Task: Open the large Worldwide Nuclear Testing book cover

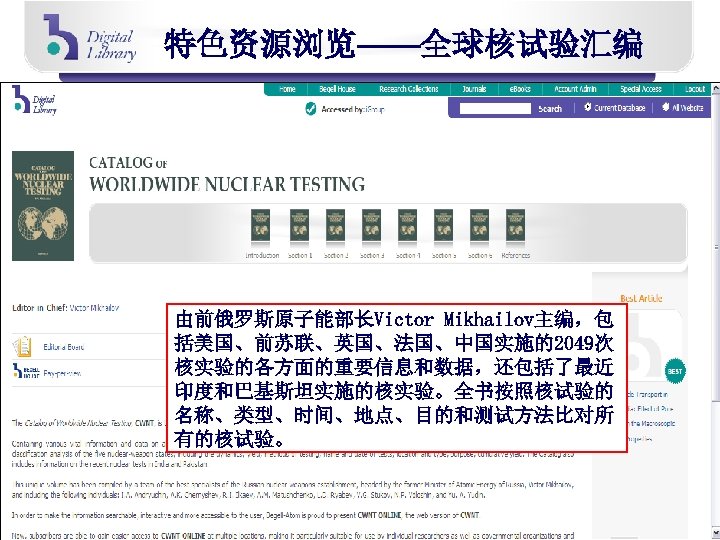Action: 43,206
